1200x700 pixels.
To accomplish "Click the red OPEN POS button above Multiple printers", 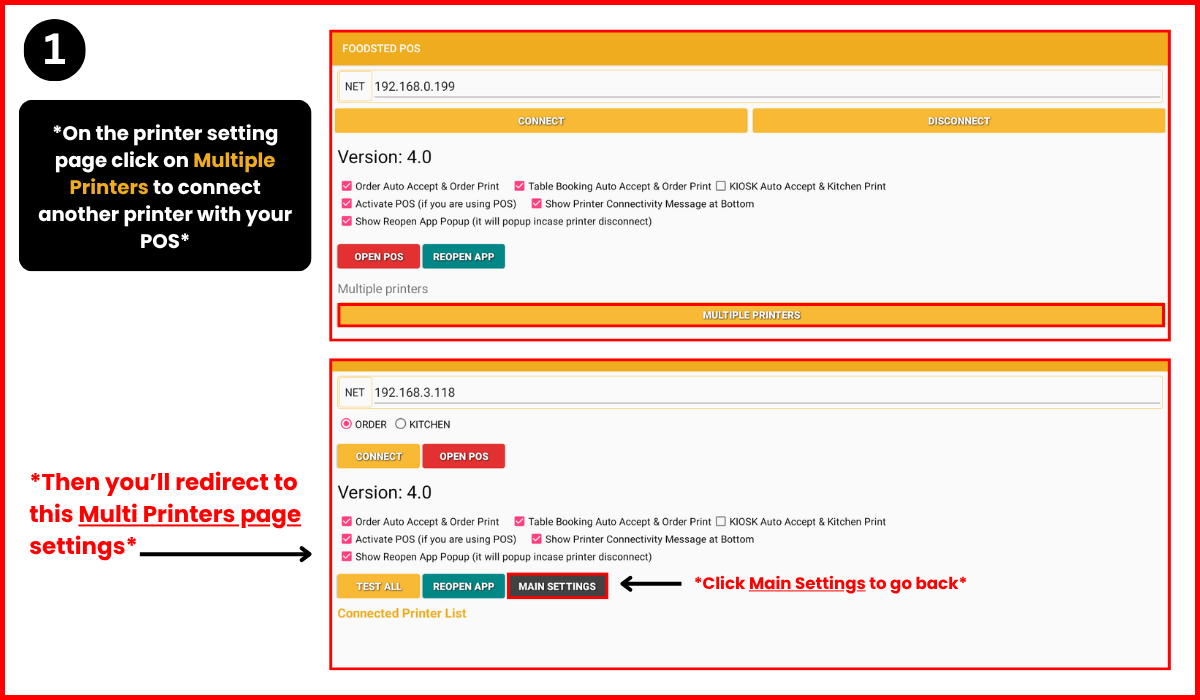I will [x=379, y=257].
